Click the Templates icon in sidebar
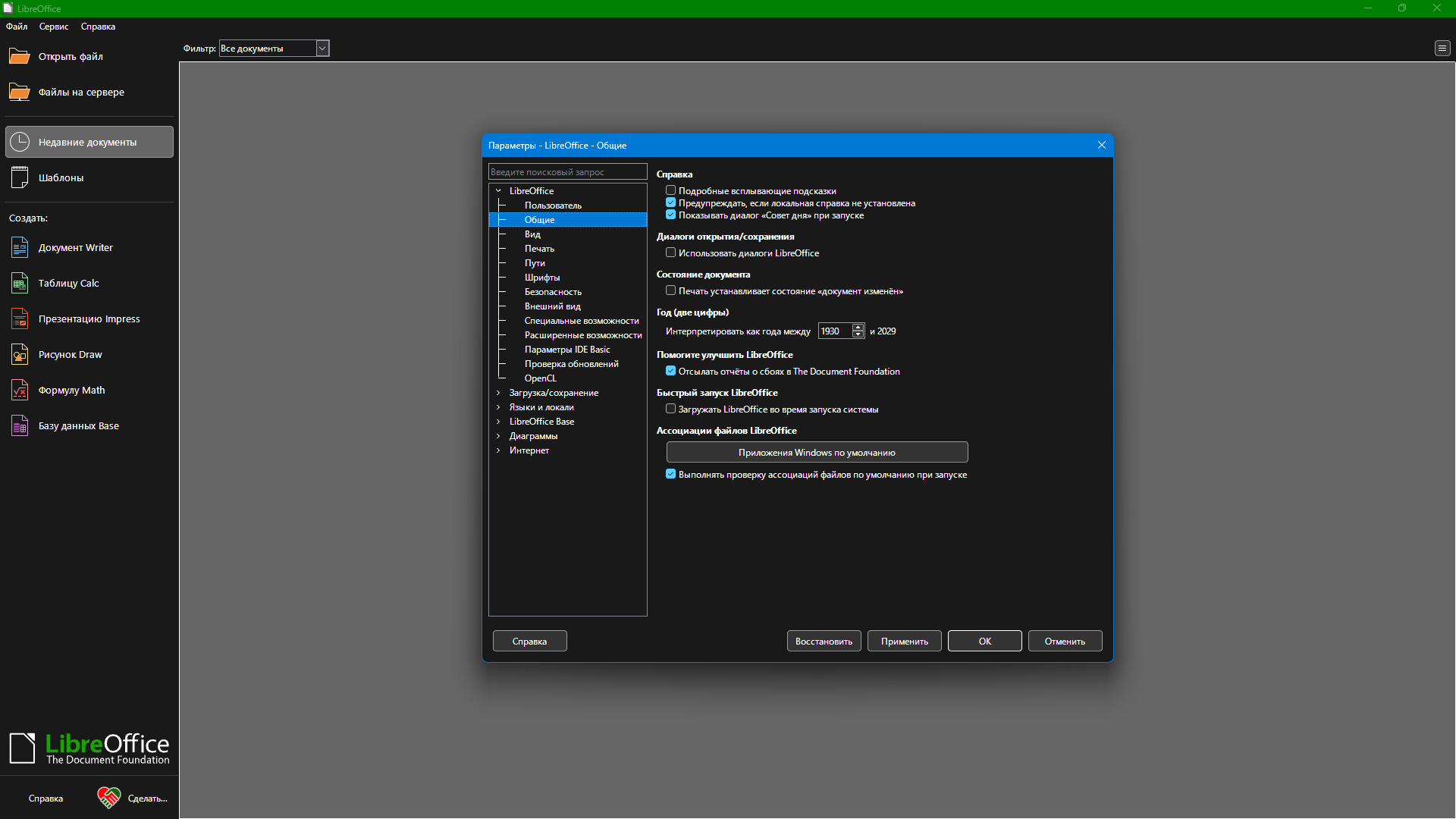The height and width of the screenshot is (819, 1456). (x=20, y=177)
